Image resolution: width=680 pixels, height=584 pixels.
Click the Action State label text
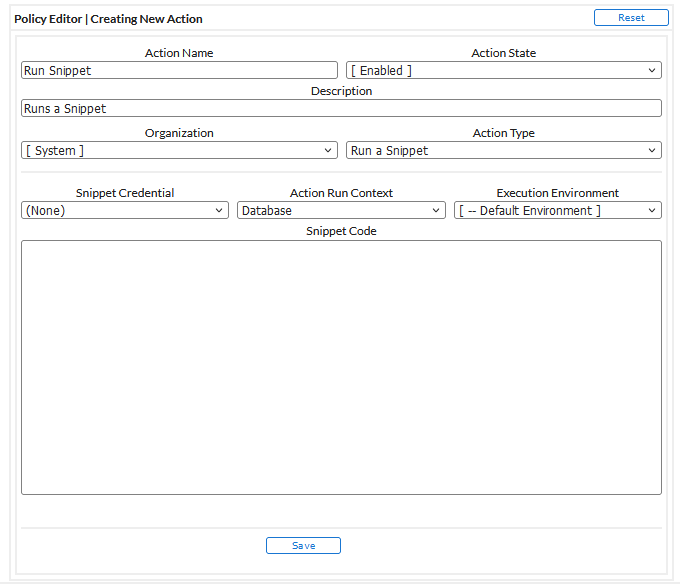coord(503,53)
